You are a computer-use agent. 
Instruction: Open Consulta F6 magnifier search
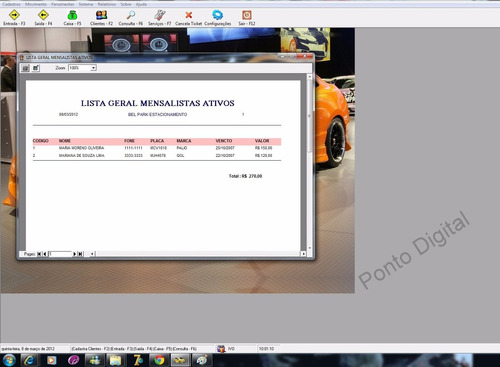[131, 18]
